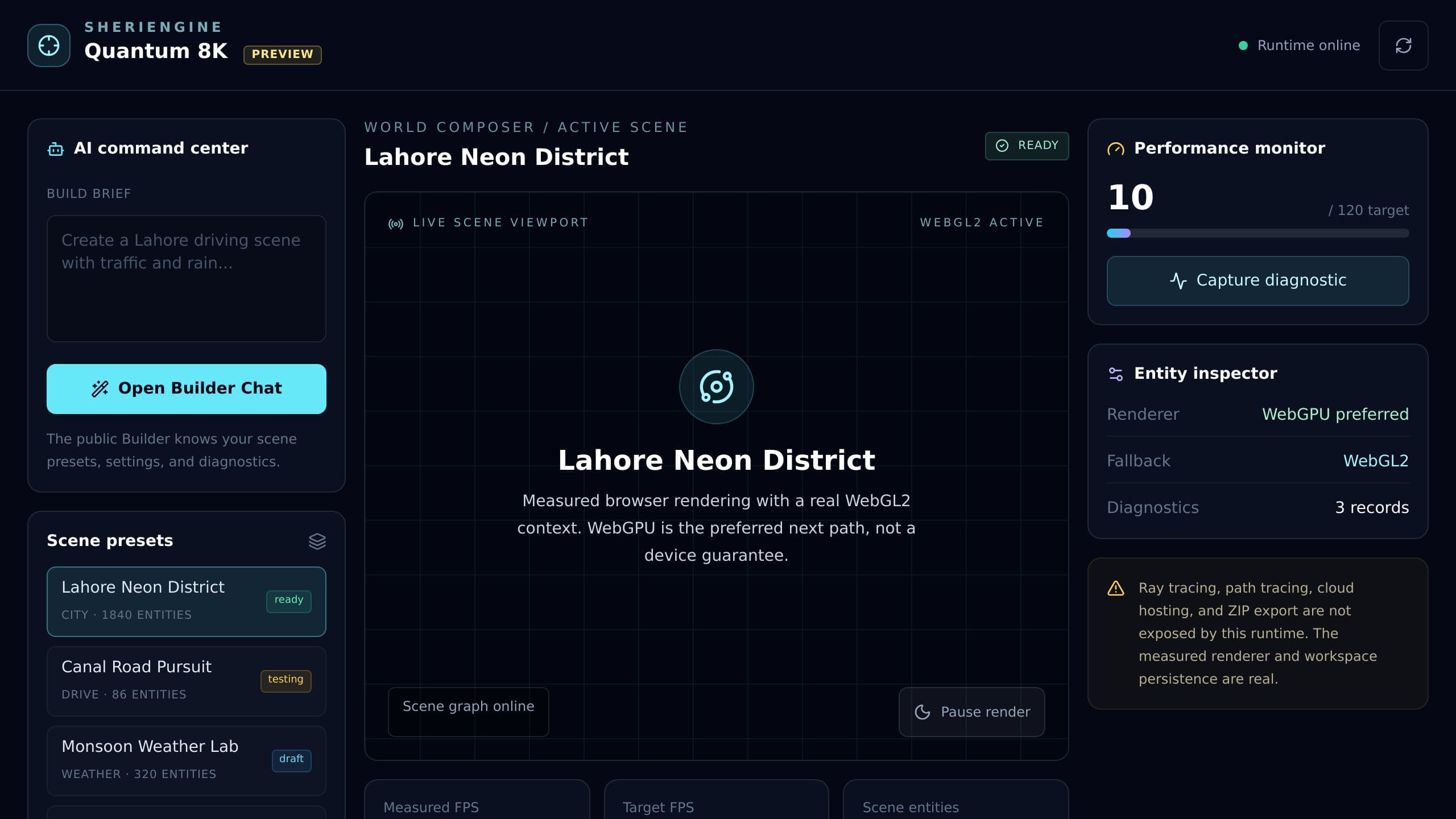Screen dimensions: 1456x819
Task: Click the 'Measured FPS' card label
Action: click(x=431, y=808)
